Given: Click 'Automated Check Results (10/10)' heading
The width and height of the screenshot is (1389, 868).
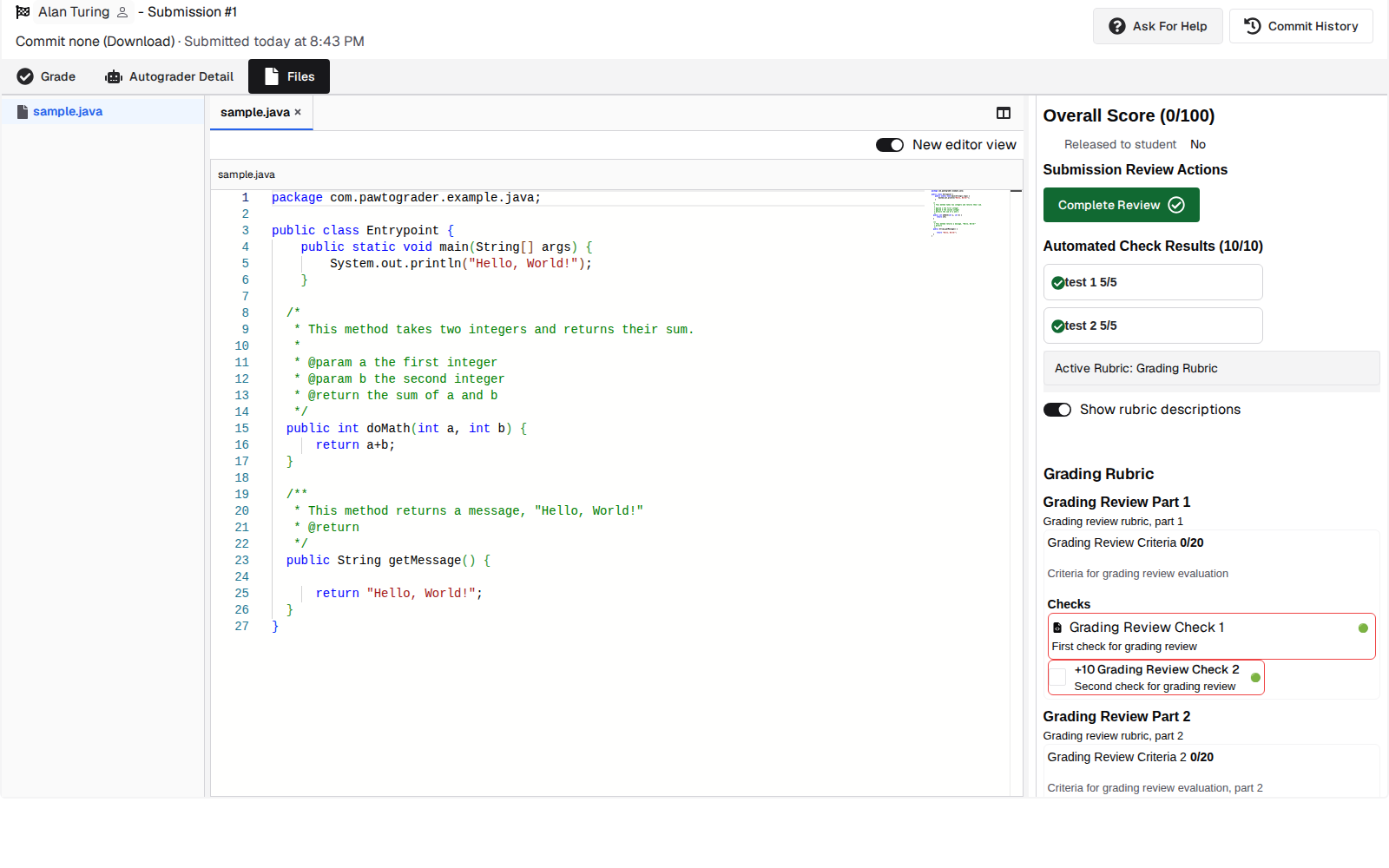Looking at the screenshot, I should [1153, 246].
